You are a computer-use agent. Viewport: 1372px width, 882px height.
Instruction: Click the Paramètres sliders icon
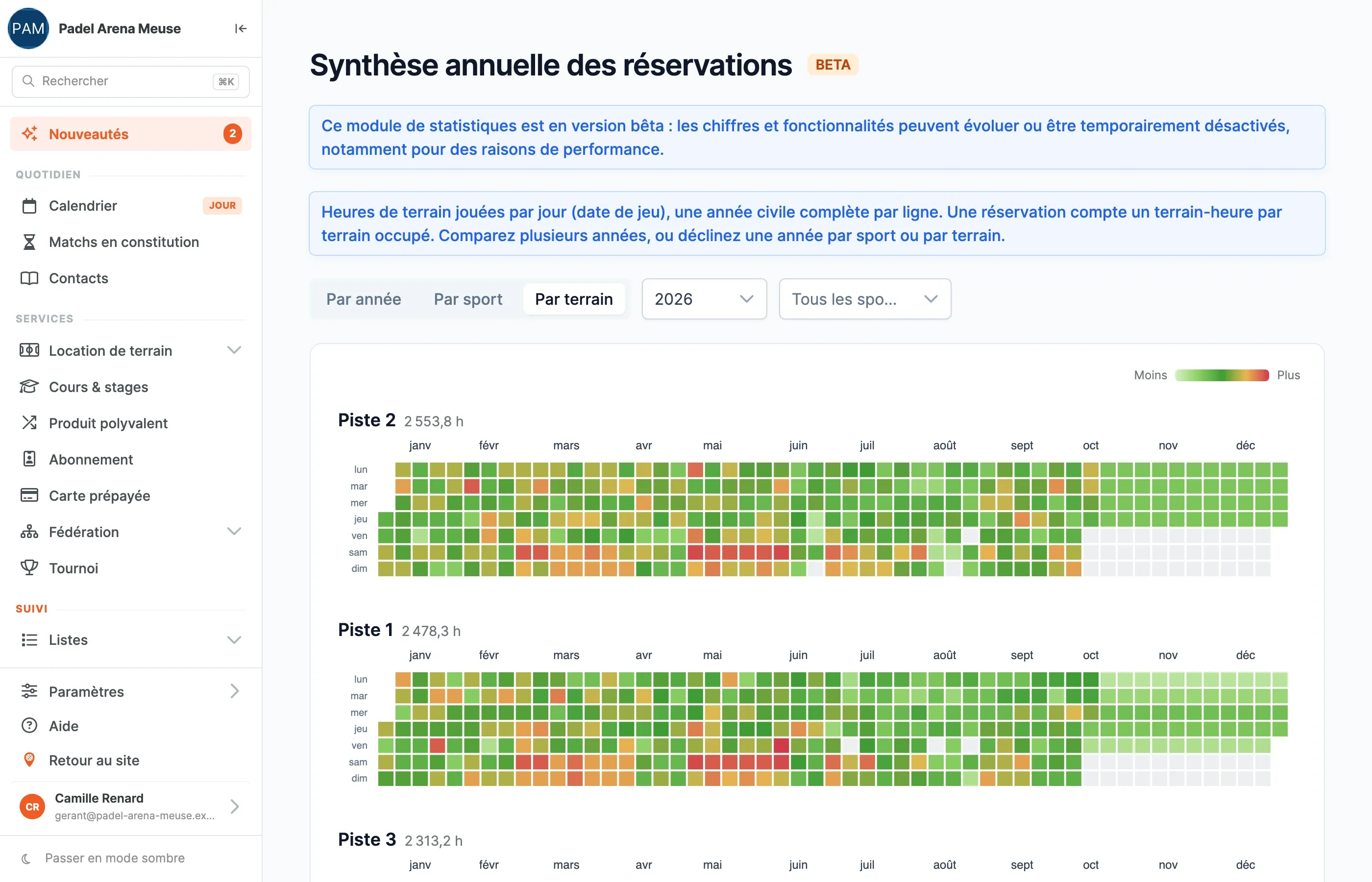pos(29,691)
